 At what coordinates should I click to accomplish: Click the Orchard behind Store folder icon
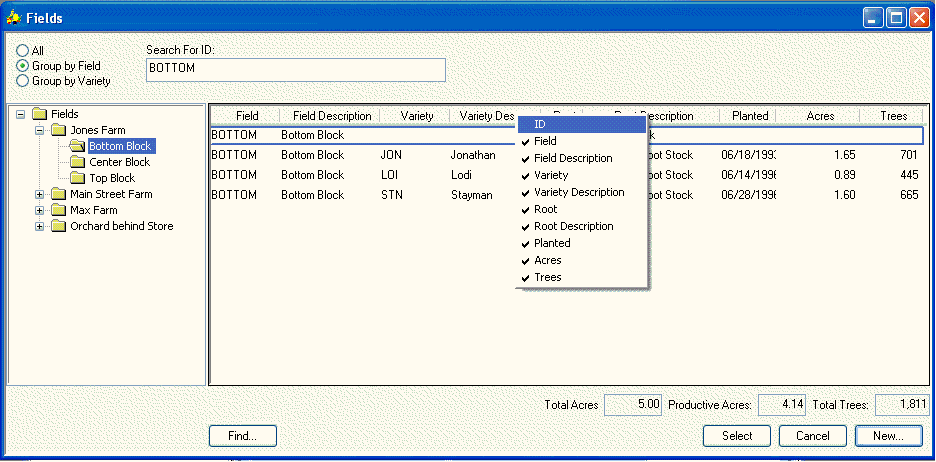point(58,226)
